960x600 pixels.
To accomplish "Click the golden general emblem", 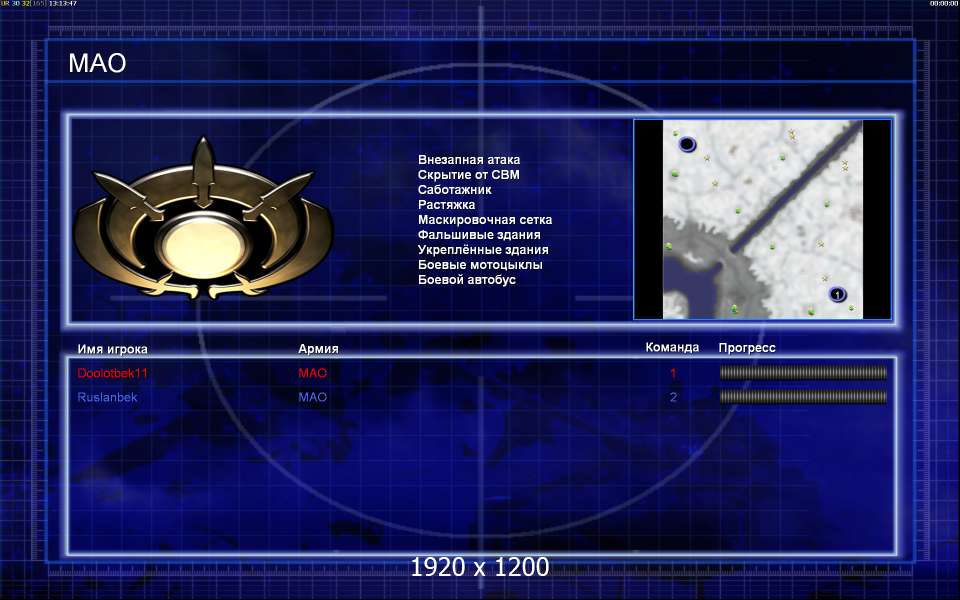I will 203,219.
